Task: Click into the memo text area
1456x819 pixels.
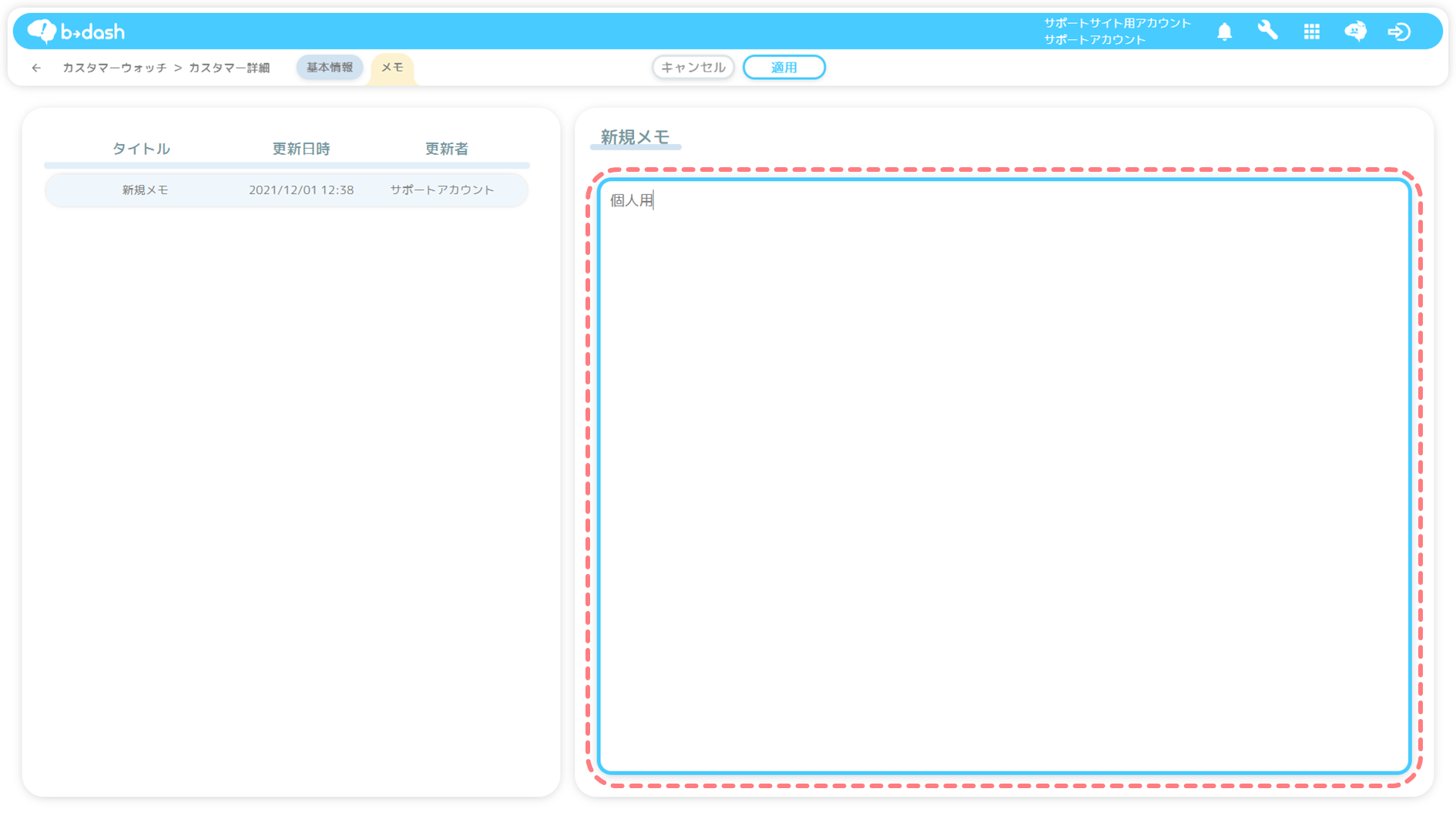Action: [1005, 477]
